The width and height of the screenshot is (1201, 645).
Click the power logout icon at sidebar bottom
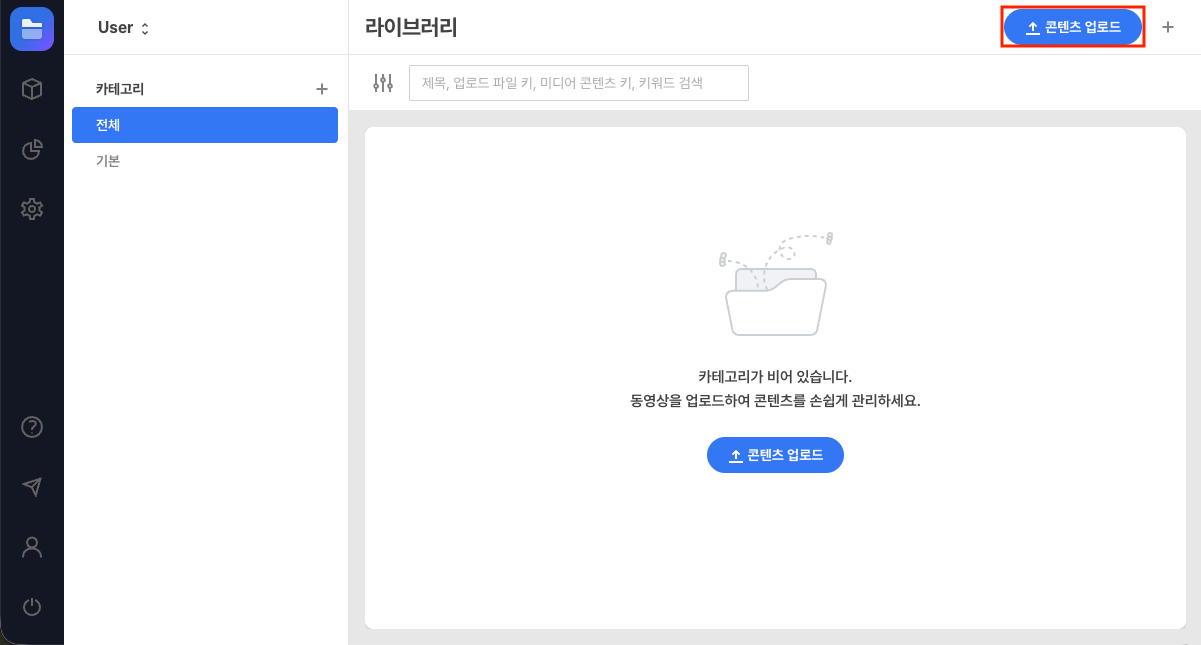tap(32, 607)
